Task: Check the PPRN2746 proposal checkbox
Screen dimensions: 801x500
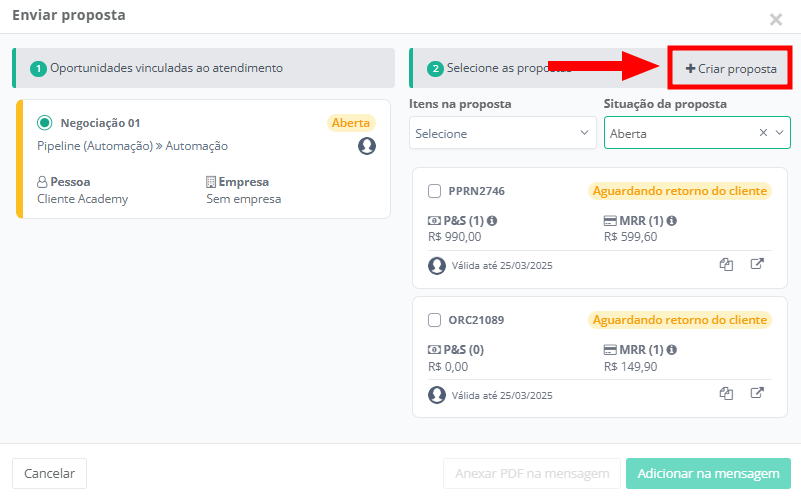Action: coord(435,191)
